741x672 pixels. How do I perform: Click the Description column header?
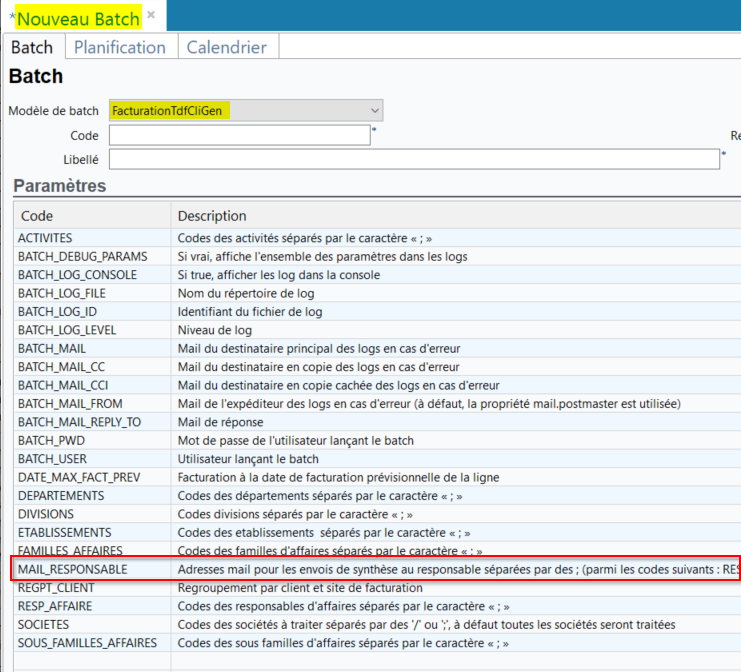click(x=212, y=216)
